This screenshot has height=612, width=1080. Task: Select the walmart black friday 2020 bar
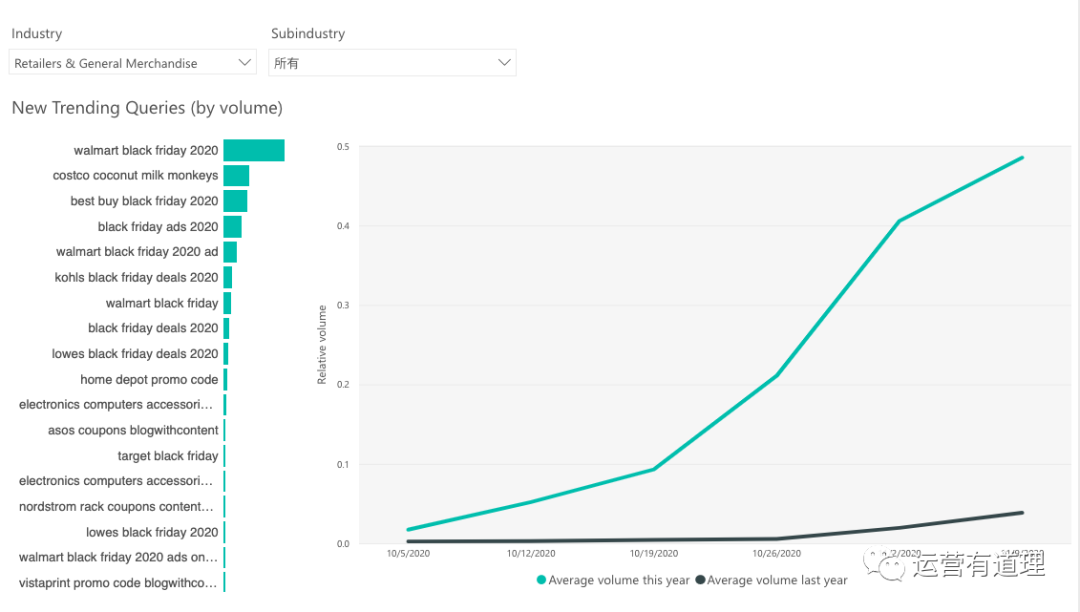coord(254,150)
